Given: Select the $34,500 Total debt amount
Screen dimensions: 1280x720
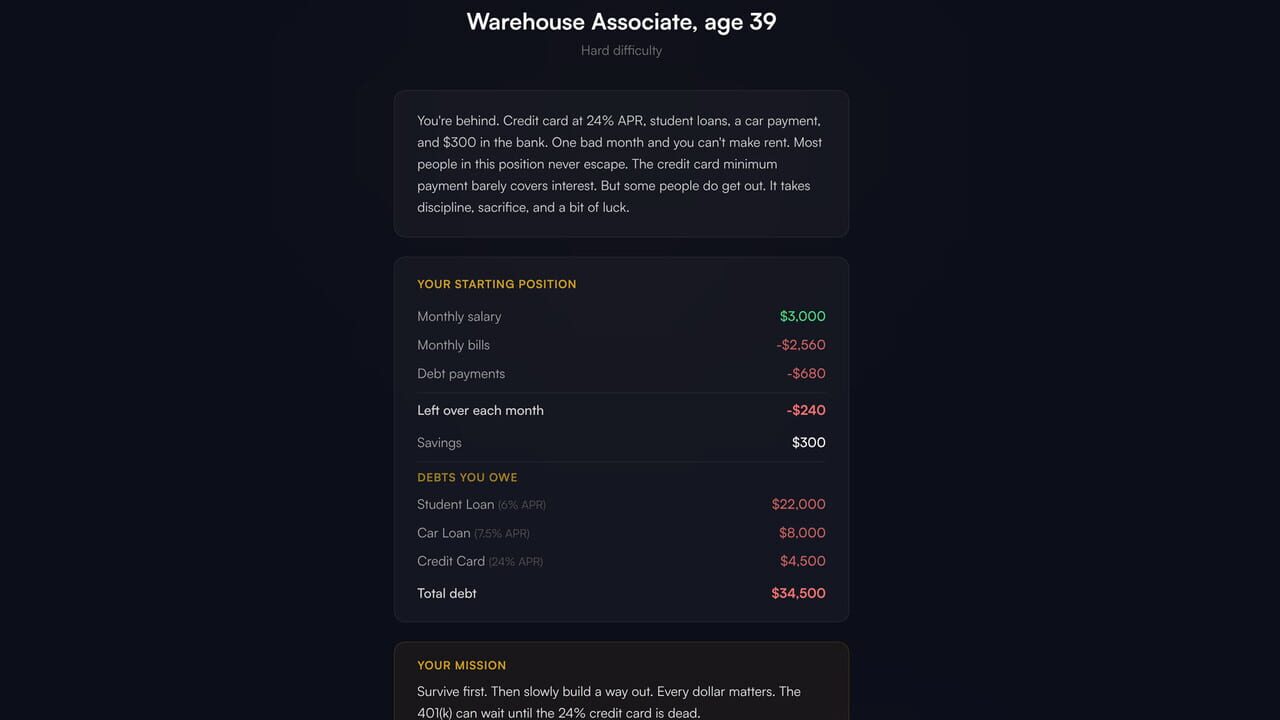Looking at the screenshot, I should point(798,593).
